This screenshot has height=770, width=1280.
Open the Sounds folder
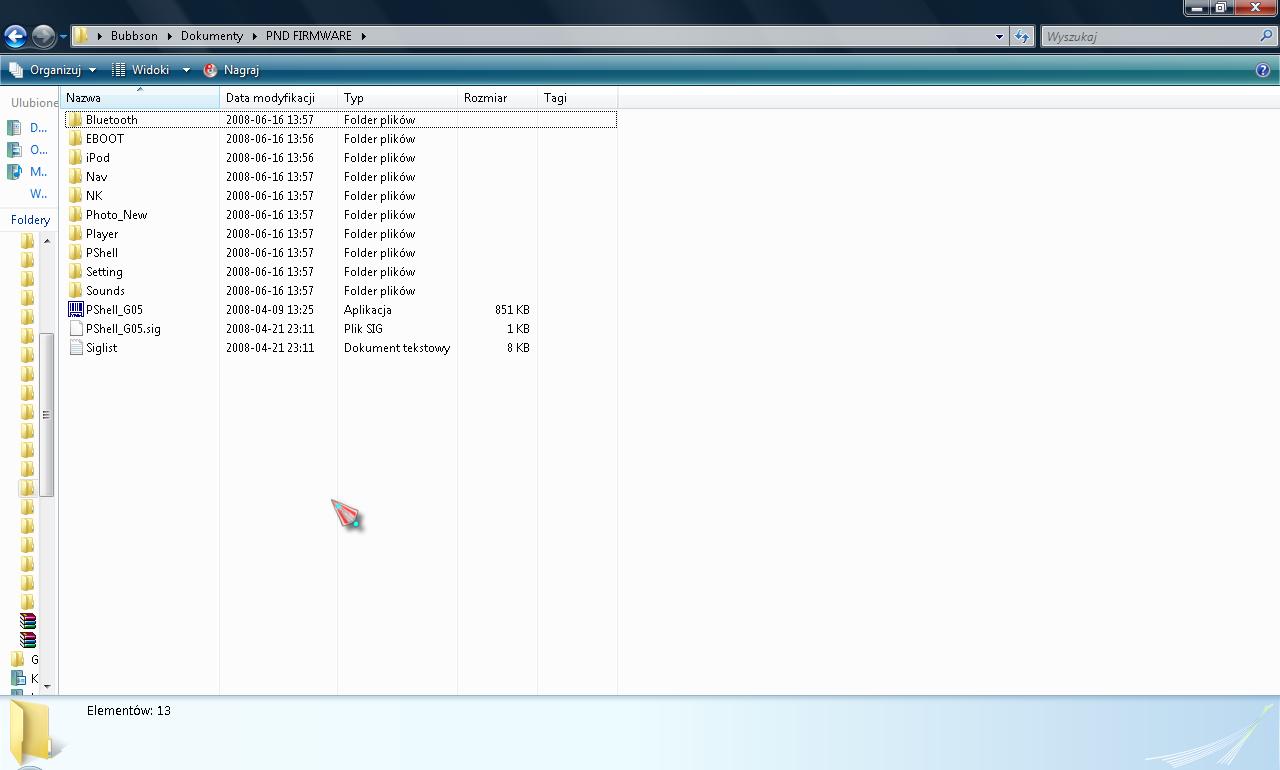coord(104,290)
